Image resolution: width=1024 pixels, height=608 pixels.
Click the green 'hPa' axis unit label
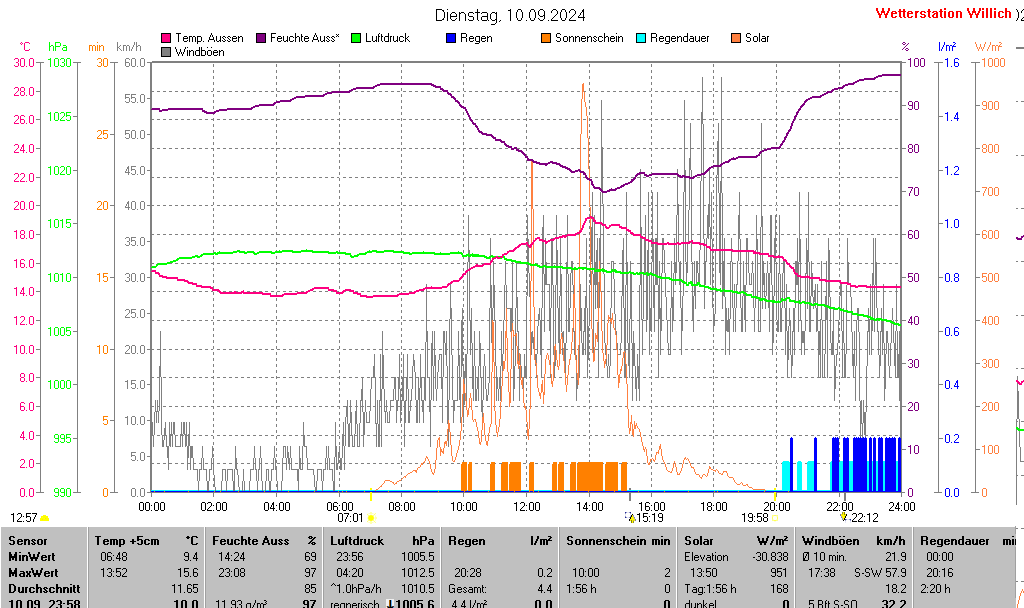click(x=58, y=47)
